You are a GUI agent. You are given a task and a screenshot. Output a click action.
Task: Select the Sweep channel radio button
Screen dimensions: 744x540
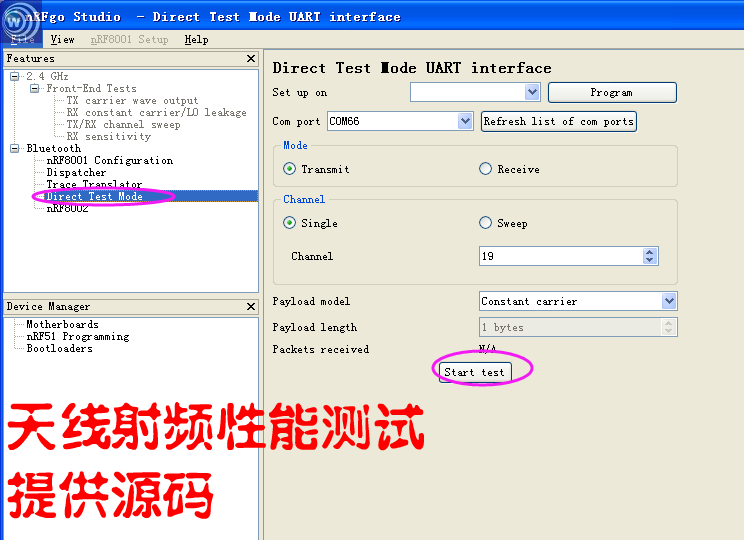[x=485, y=223]
